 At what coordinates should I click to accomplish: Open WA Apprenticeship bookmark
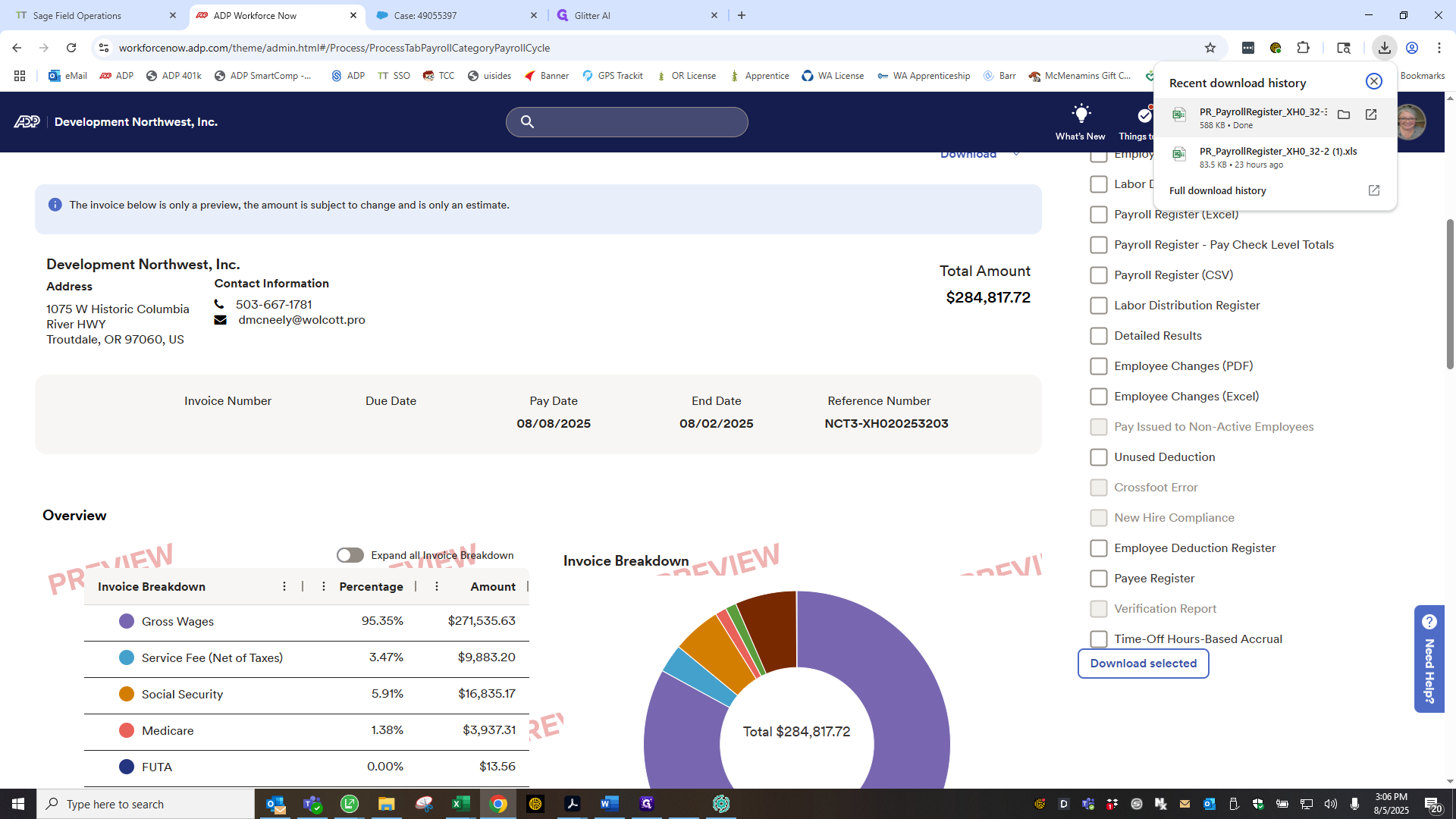click(924, 76)
